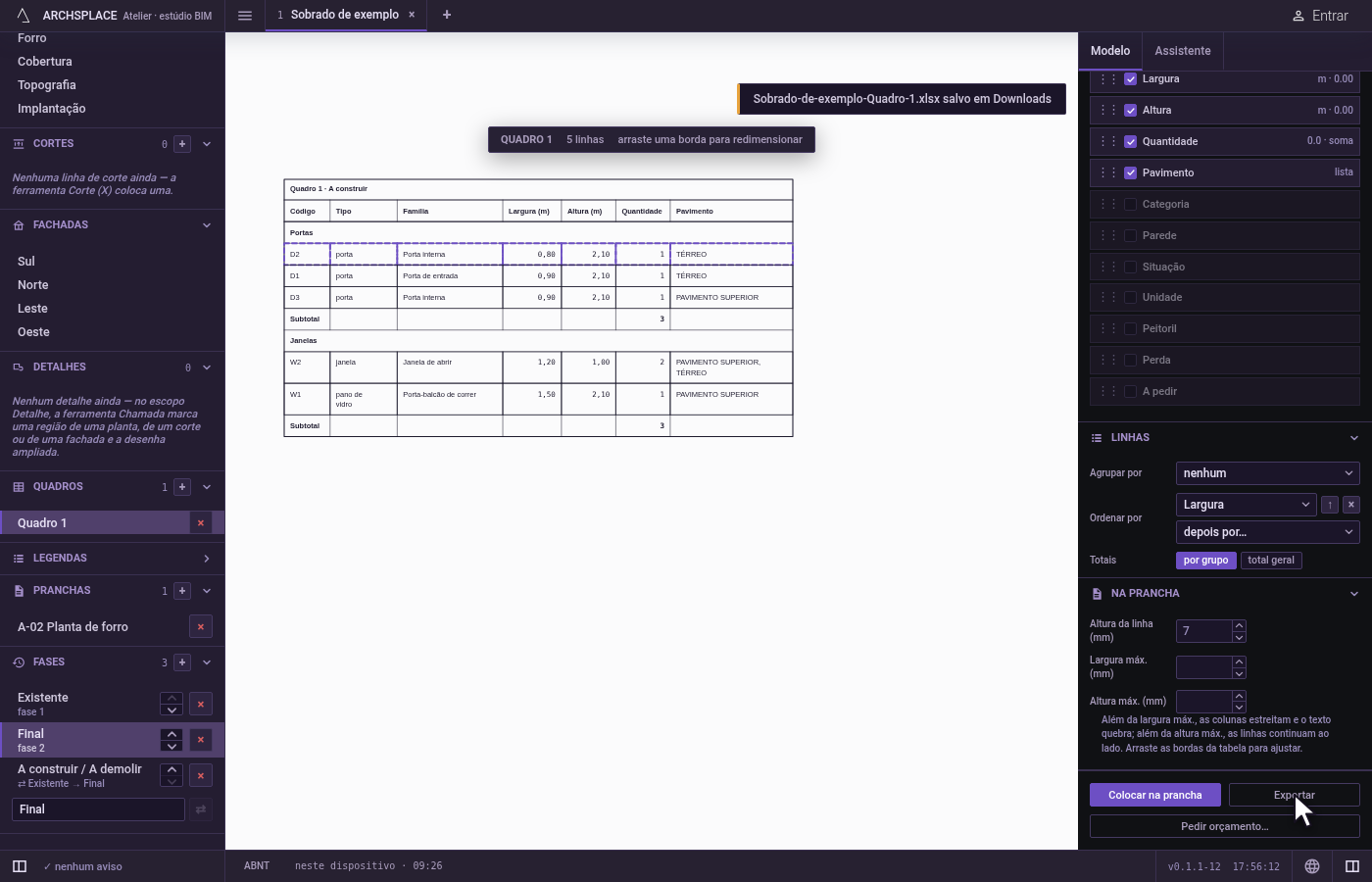Click the Colocar na prancha button

click(x=1155, y=795)
